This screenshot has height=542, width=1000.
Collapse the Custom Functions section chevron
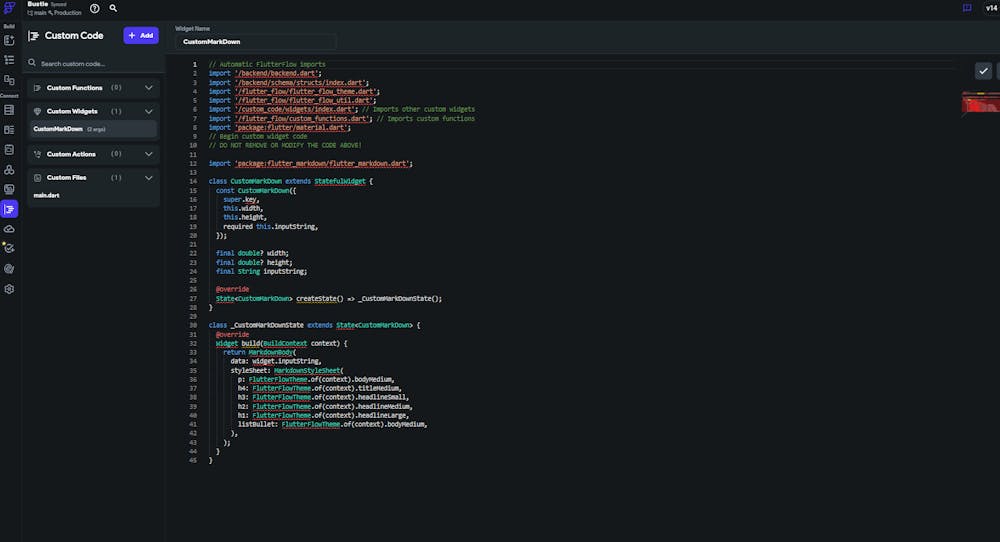coord(149,88)
